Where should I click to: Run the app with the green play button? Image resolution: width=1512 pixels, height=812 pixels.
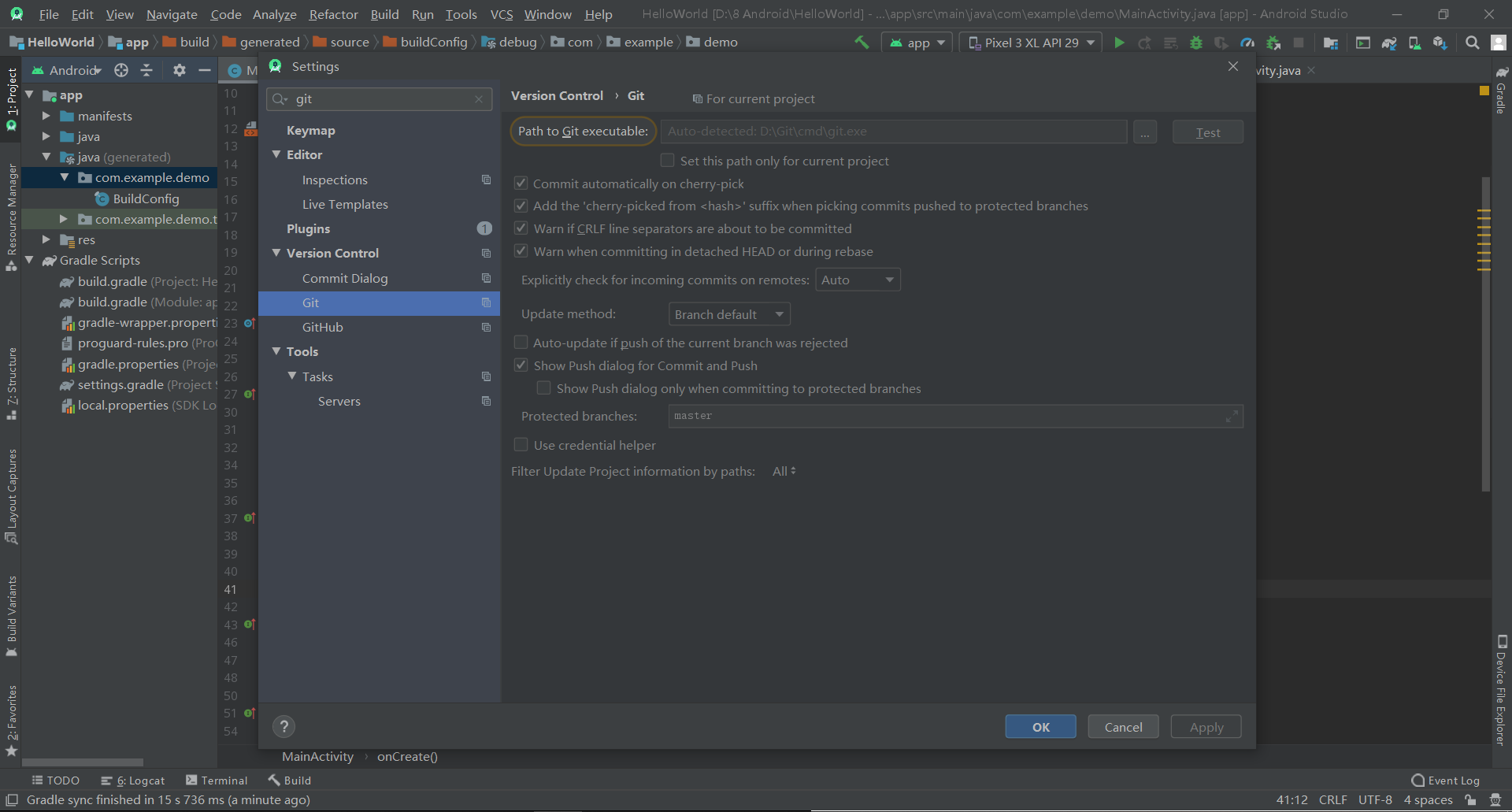(x=1119, y=43)
